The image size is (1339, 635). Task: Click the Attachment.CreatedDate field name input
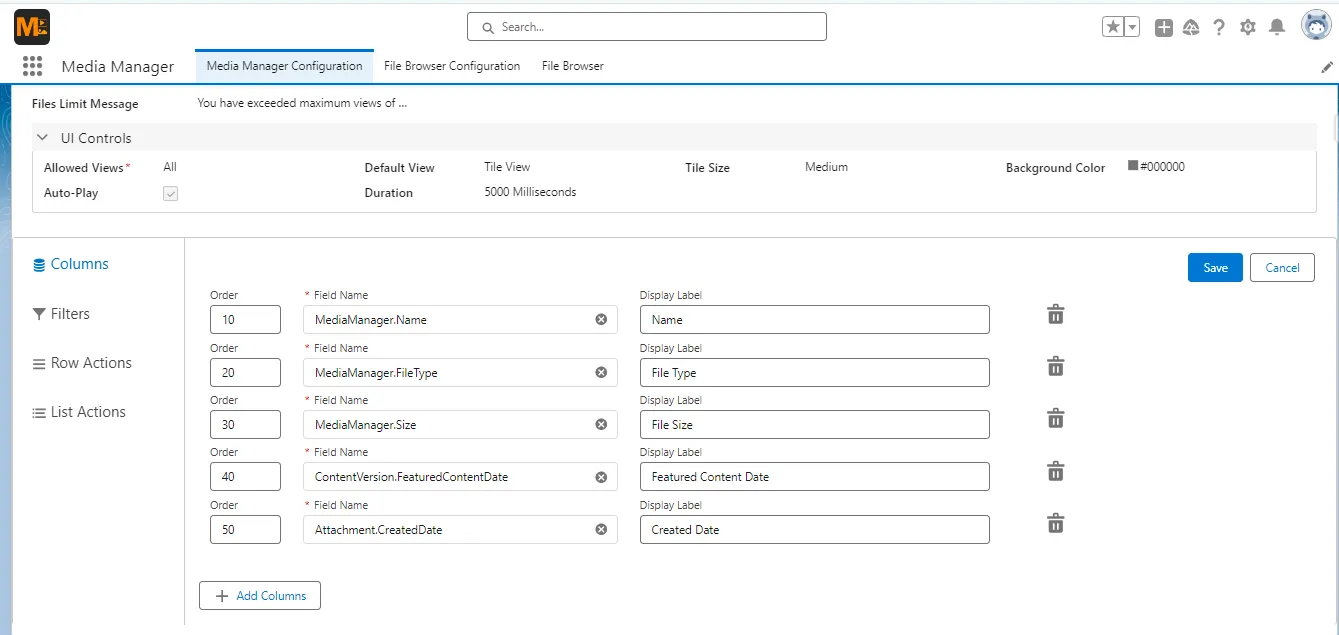coord(460,529)
